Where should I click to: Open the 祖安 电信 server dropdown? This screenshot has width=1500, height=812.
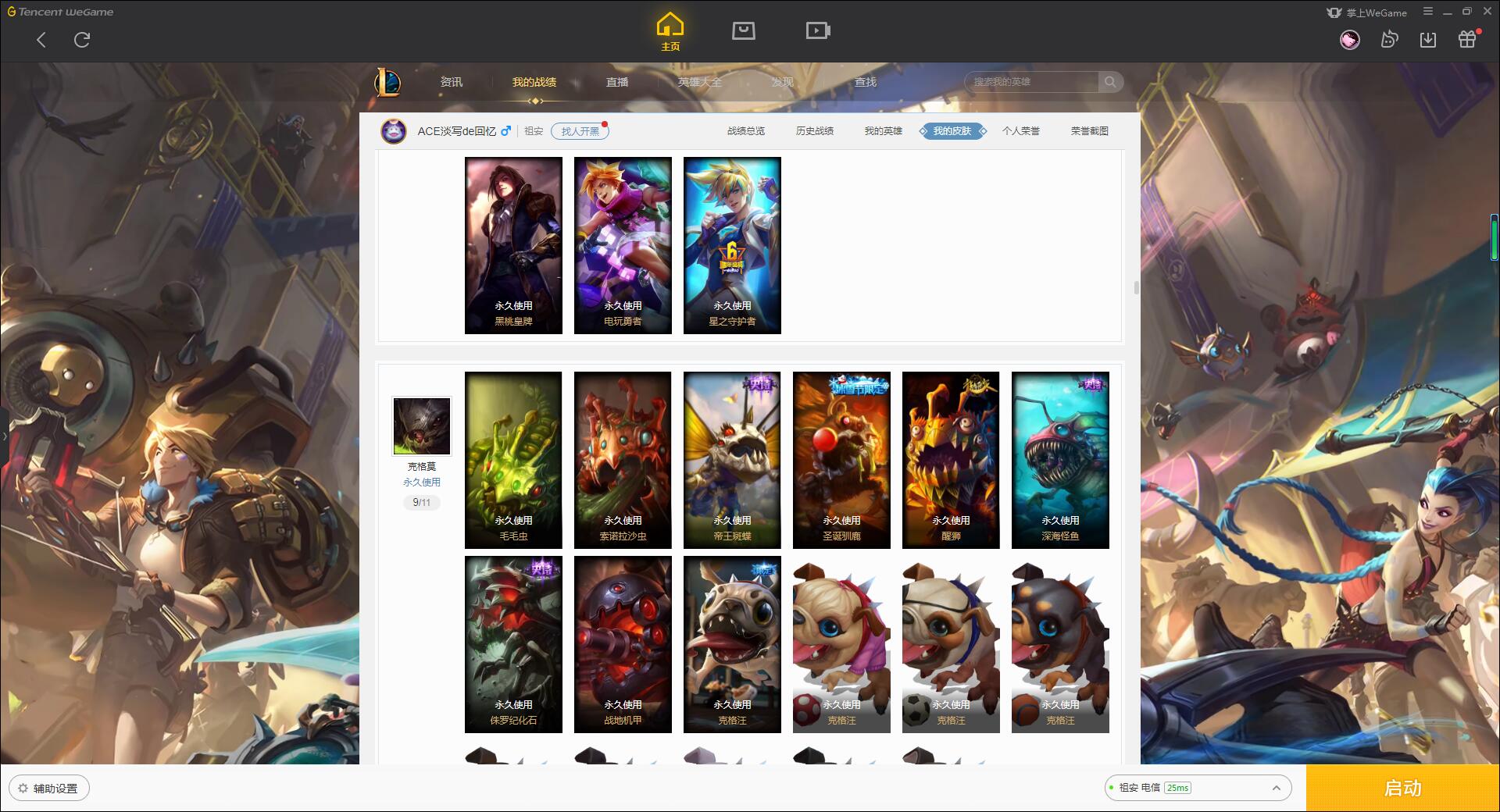(1198, 788)
